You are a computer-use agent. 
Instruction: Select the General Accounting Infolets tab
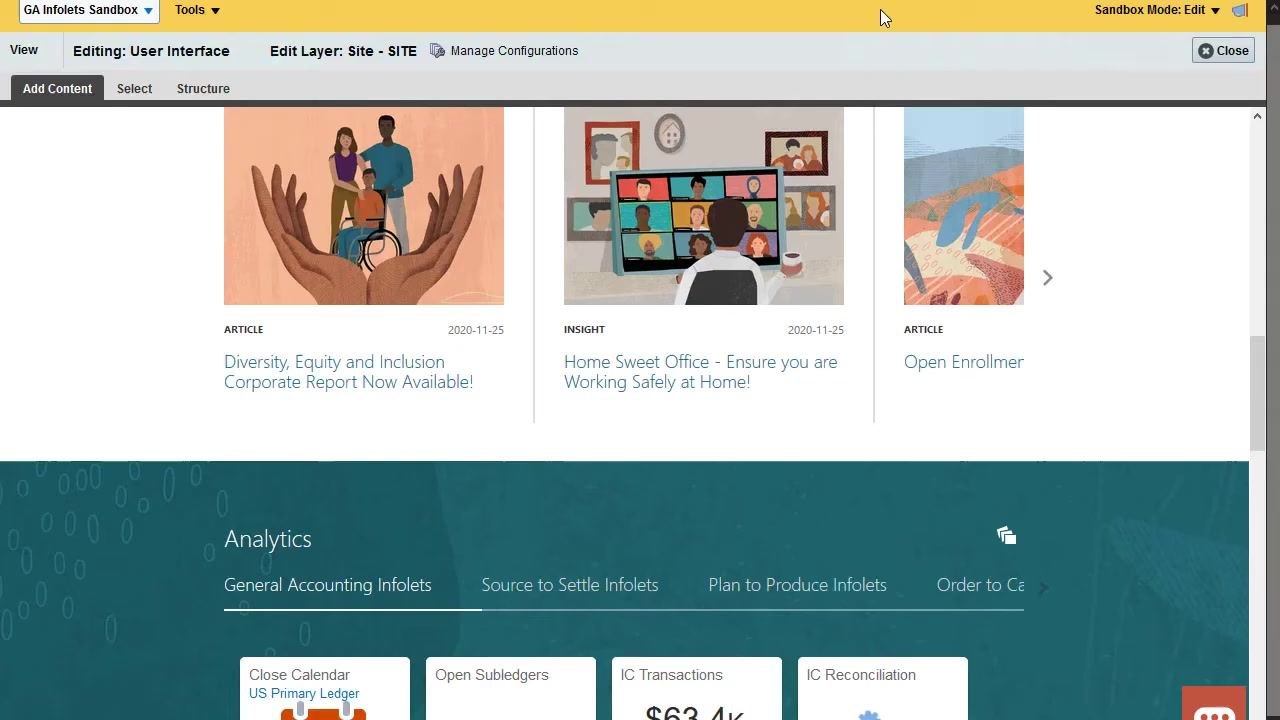click(x=328, y=585)
